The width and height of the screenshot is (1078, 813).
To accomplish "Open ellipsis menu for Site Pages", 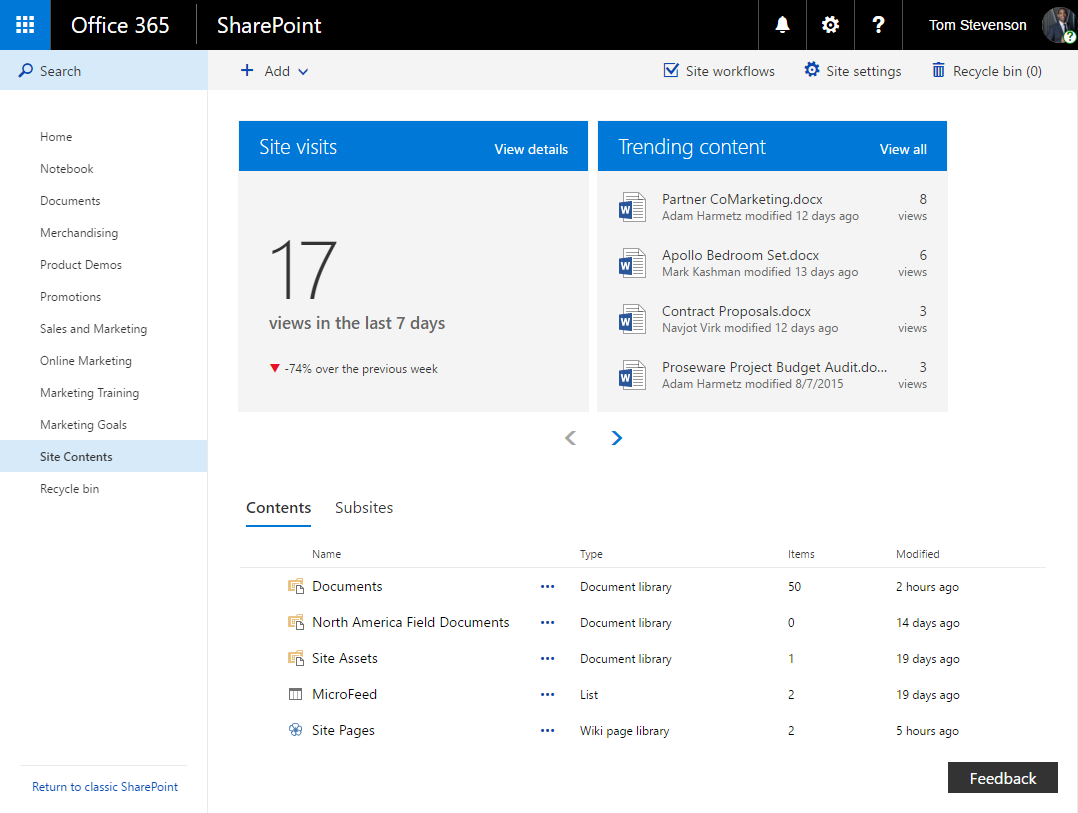I will pos(547,730).
